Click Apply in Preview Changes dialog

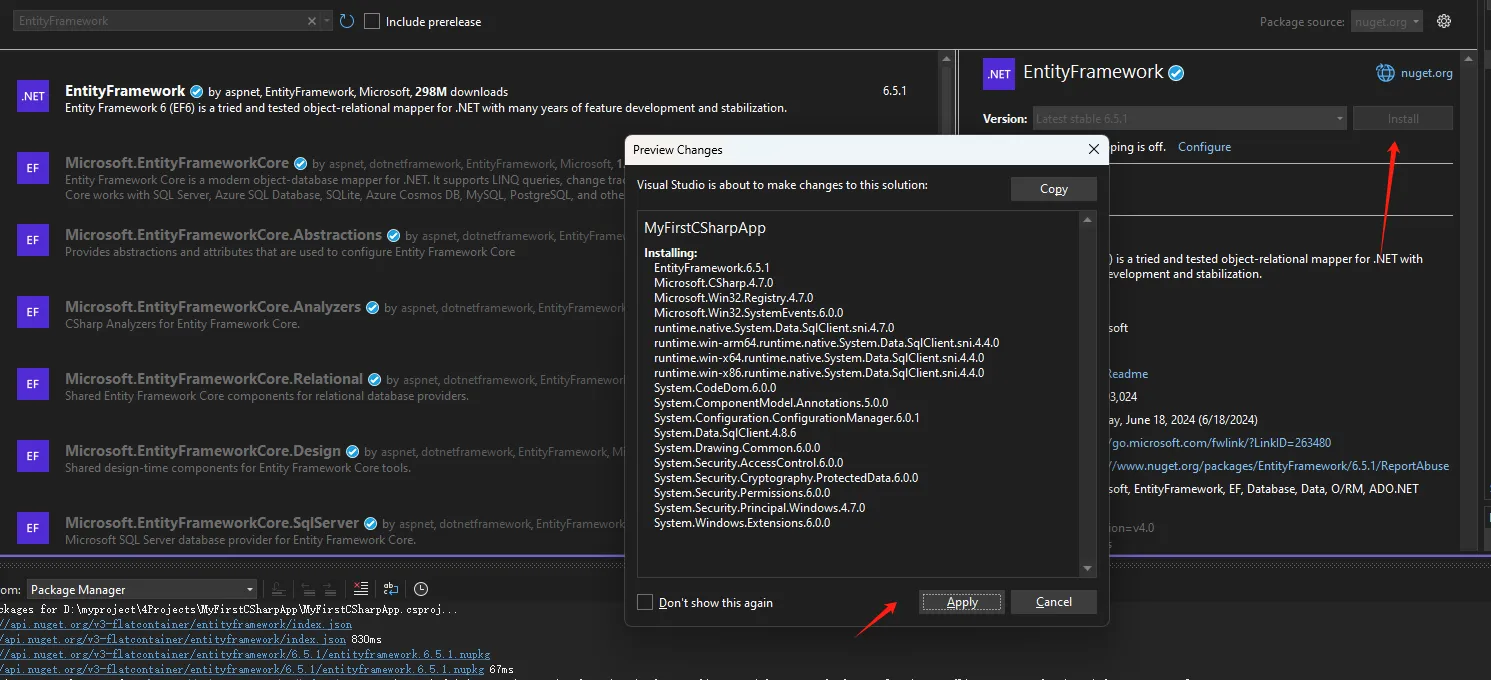962,602
